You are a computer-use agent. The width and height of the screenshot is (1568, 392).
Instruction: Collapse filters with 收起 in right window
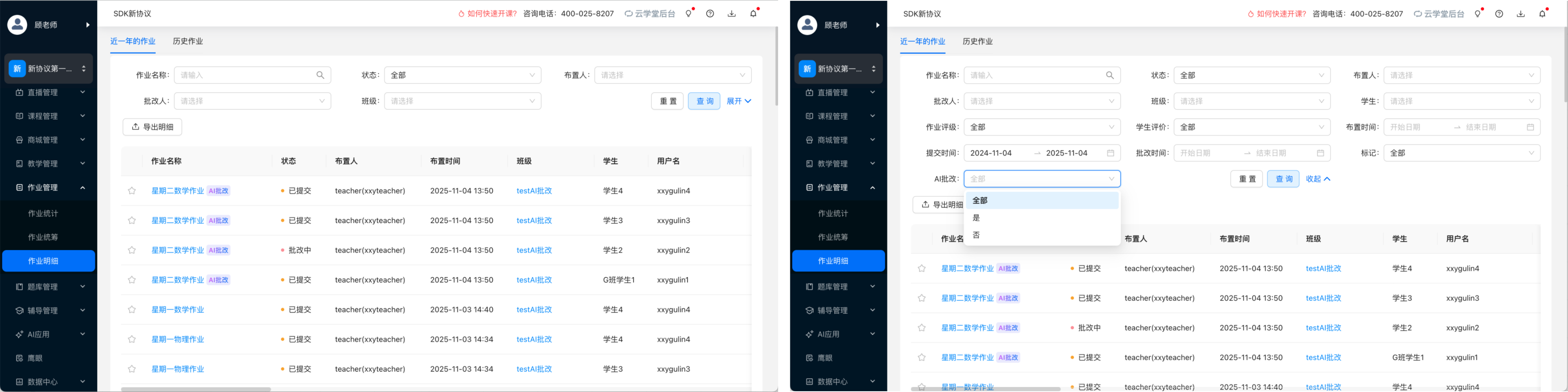click(1318, 179)
